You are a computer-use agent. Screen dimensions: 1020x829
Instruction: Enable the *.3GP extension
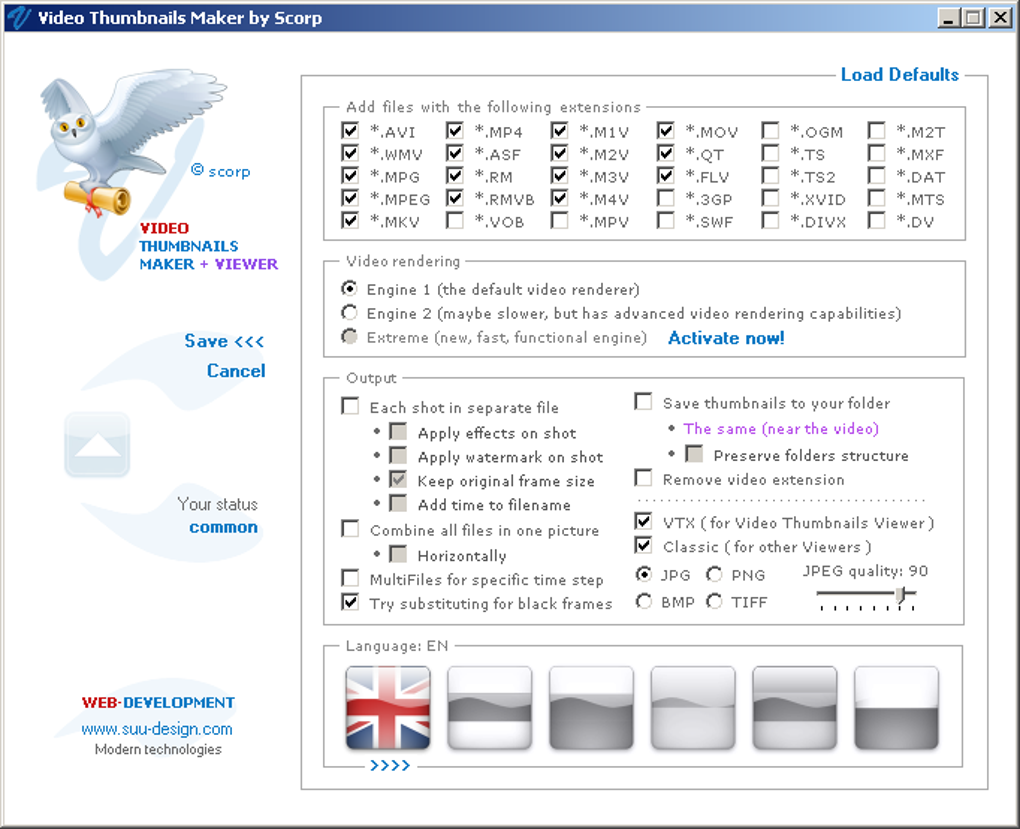click(665, 198)
